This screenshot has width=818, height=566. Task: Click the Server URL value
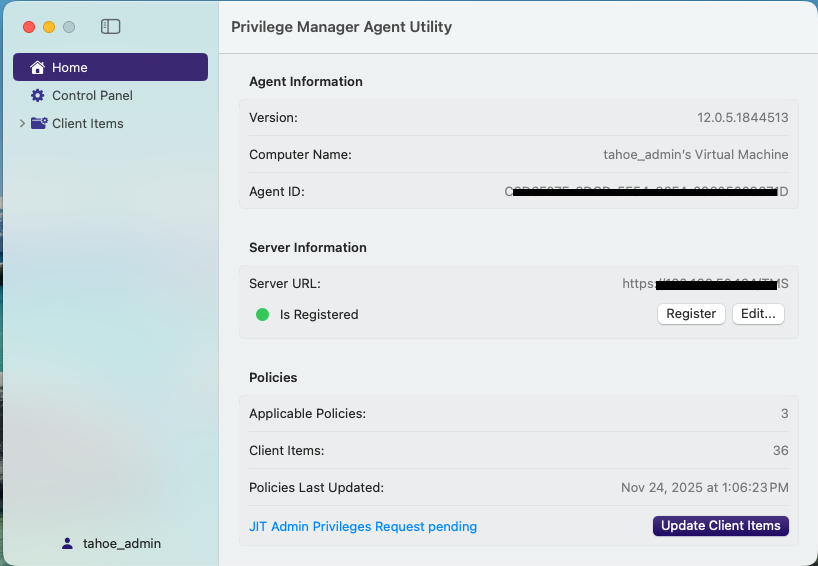pyautogui.click(x=705, y=284)
